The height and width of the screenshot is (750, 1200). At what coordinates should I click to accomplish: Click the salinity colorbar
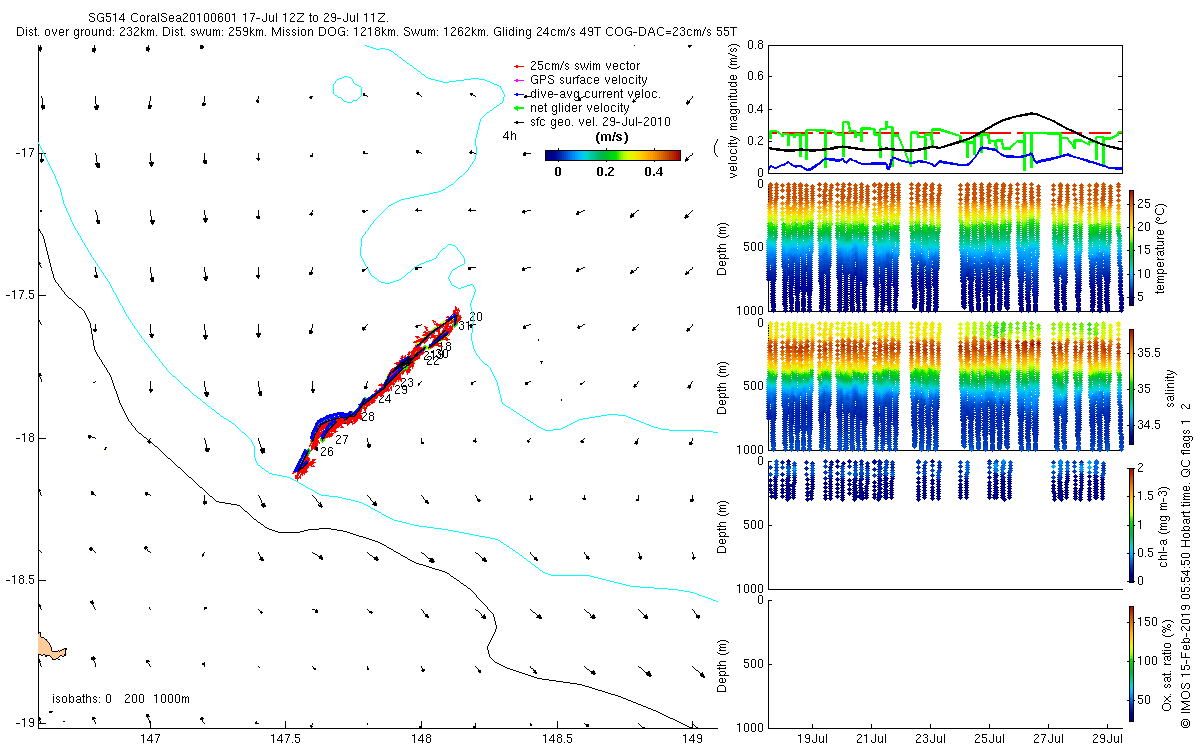(1131, 385)
